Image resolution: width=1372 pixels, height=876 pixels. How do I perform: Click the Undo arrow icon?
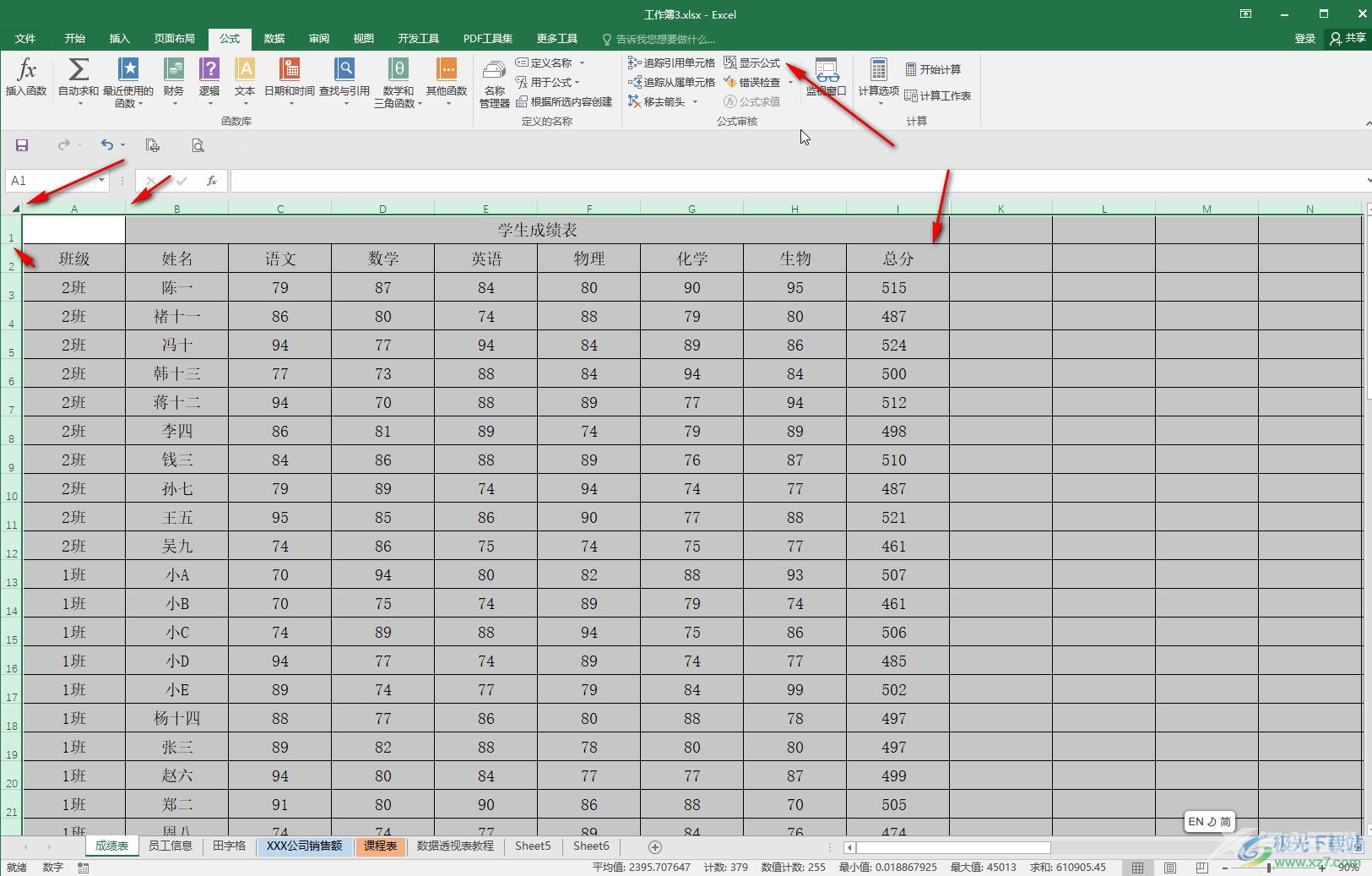point(106,145)
